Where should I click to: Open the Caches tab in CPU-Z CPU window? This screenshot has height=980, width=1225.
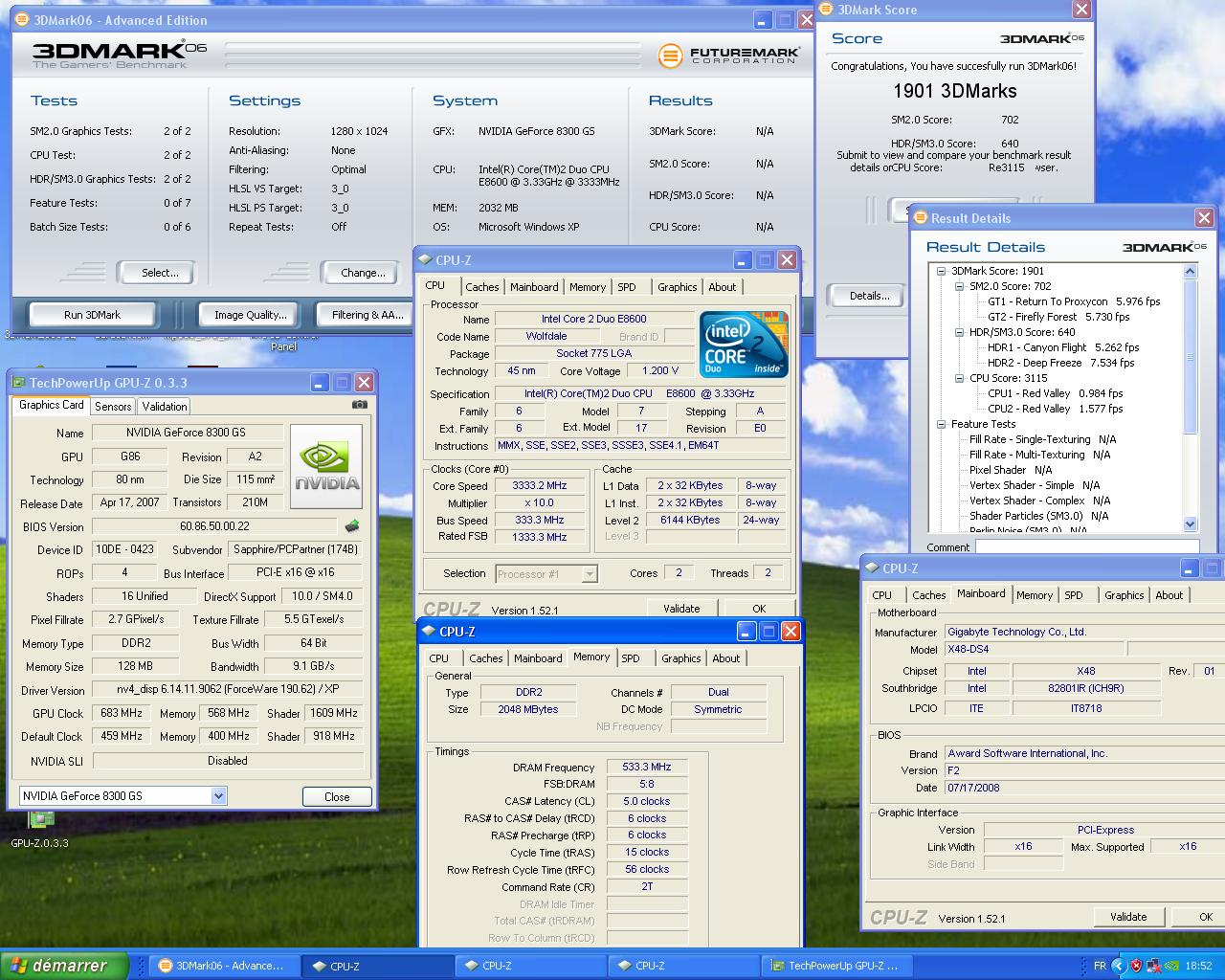[482, 287]
